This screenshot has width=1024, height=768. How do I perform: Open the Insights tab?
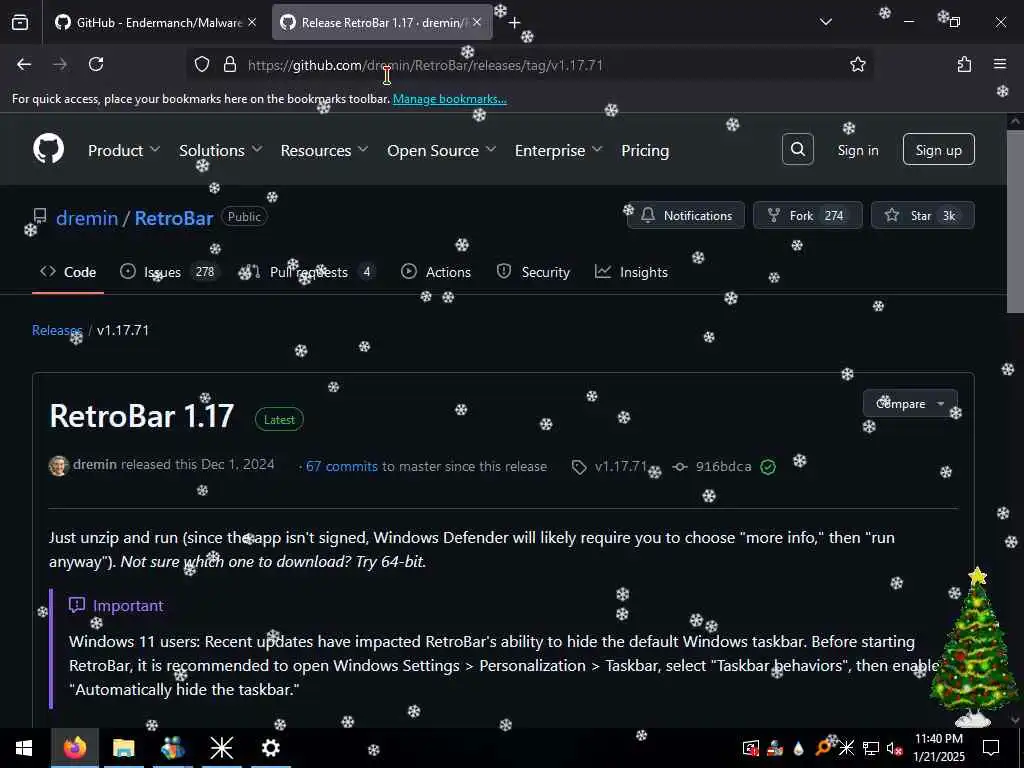click(632, 272)
